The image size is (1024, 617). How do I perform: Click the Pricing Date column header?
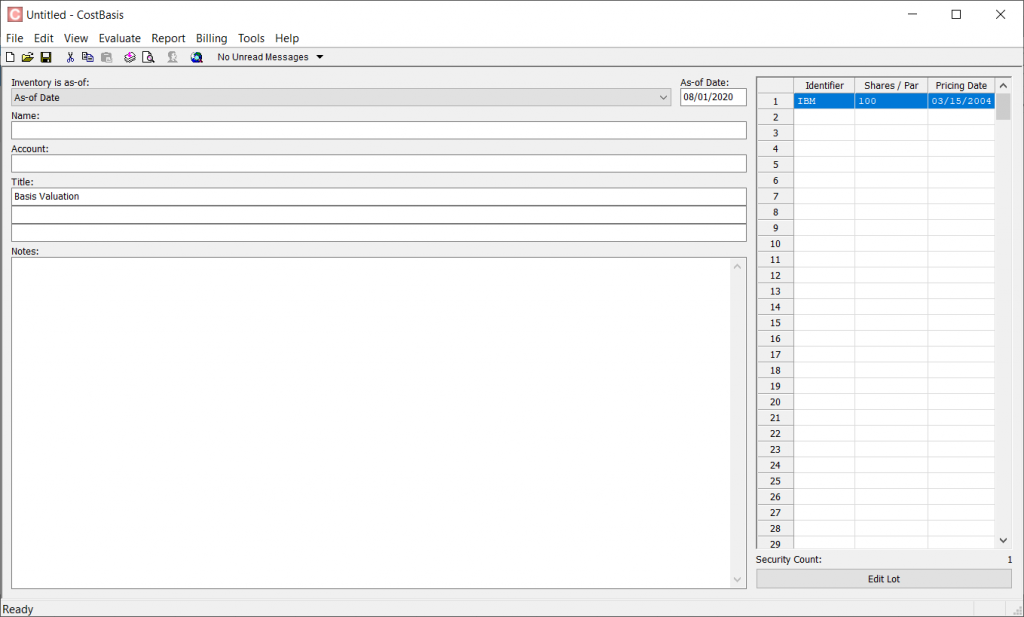pos(961,86)
